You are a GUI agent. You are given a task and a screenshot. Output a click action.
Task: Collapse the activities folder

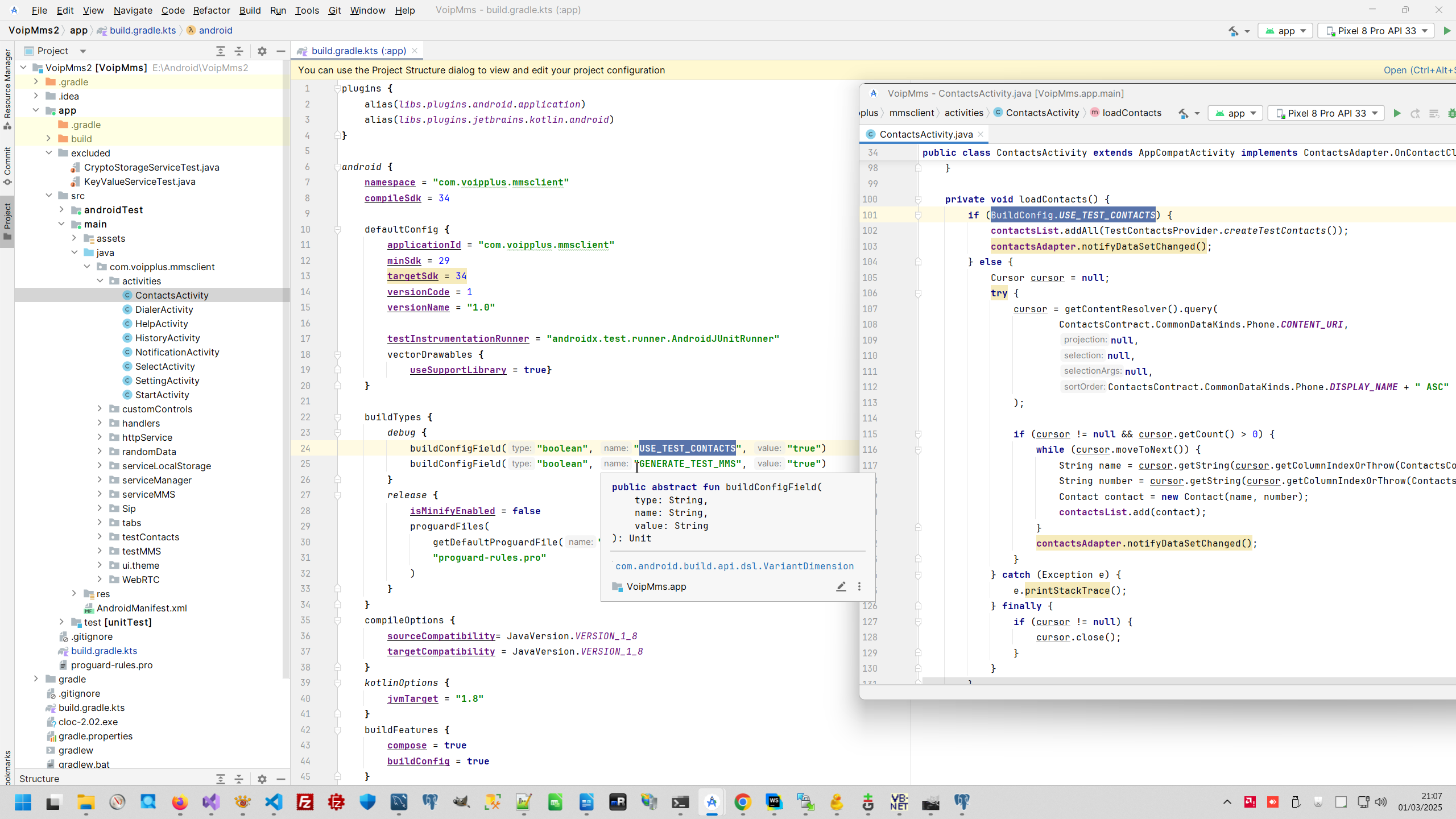coord(100,280)
